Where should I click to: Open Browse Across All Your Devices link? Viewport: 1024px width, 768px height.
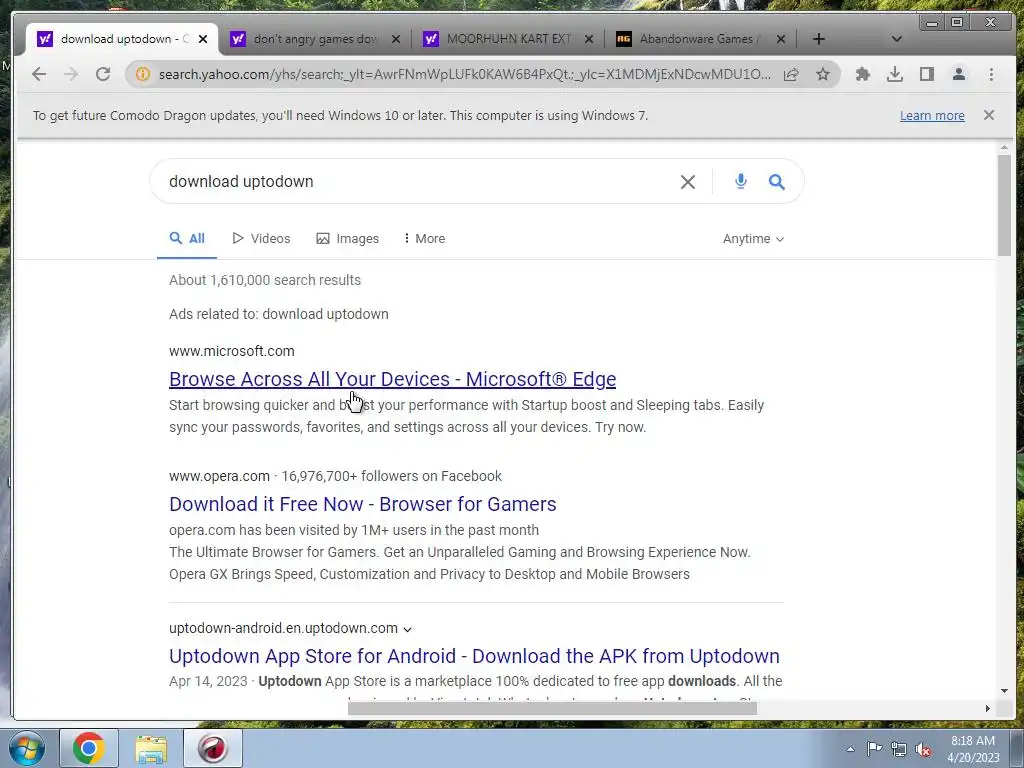click(392, 379)
